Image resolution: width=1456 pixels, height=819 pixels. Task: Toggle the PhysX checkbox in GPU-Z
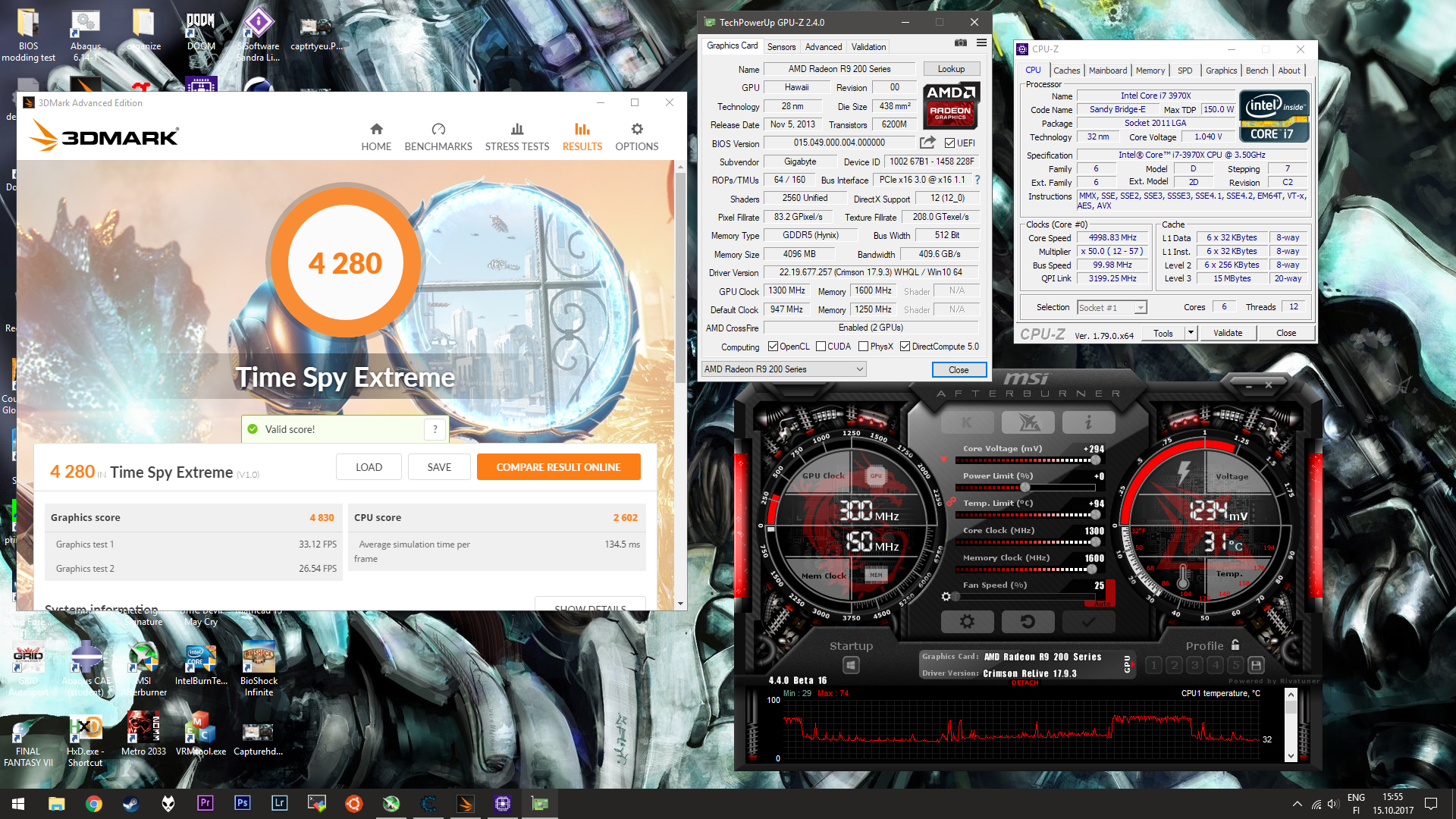pos(863,347)
